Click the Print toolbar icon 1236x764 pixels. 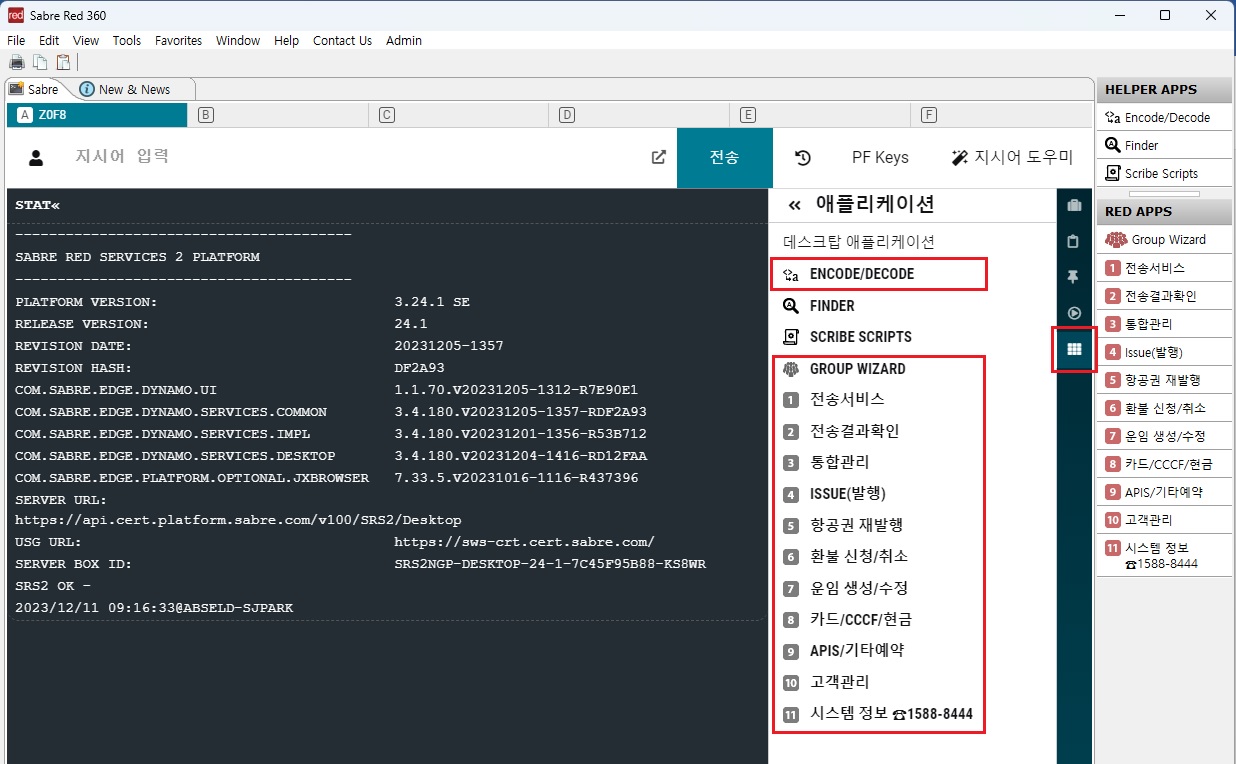point(17,62)
